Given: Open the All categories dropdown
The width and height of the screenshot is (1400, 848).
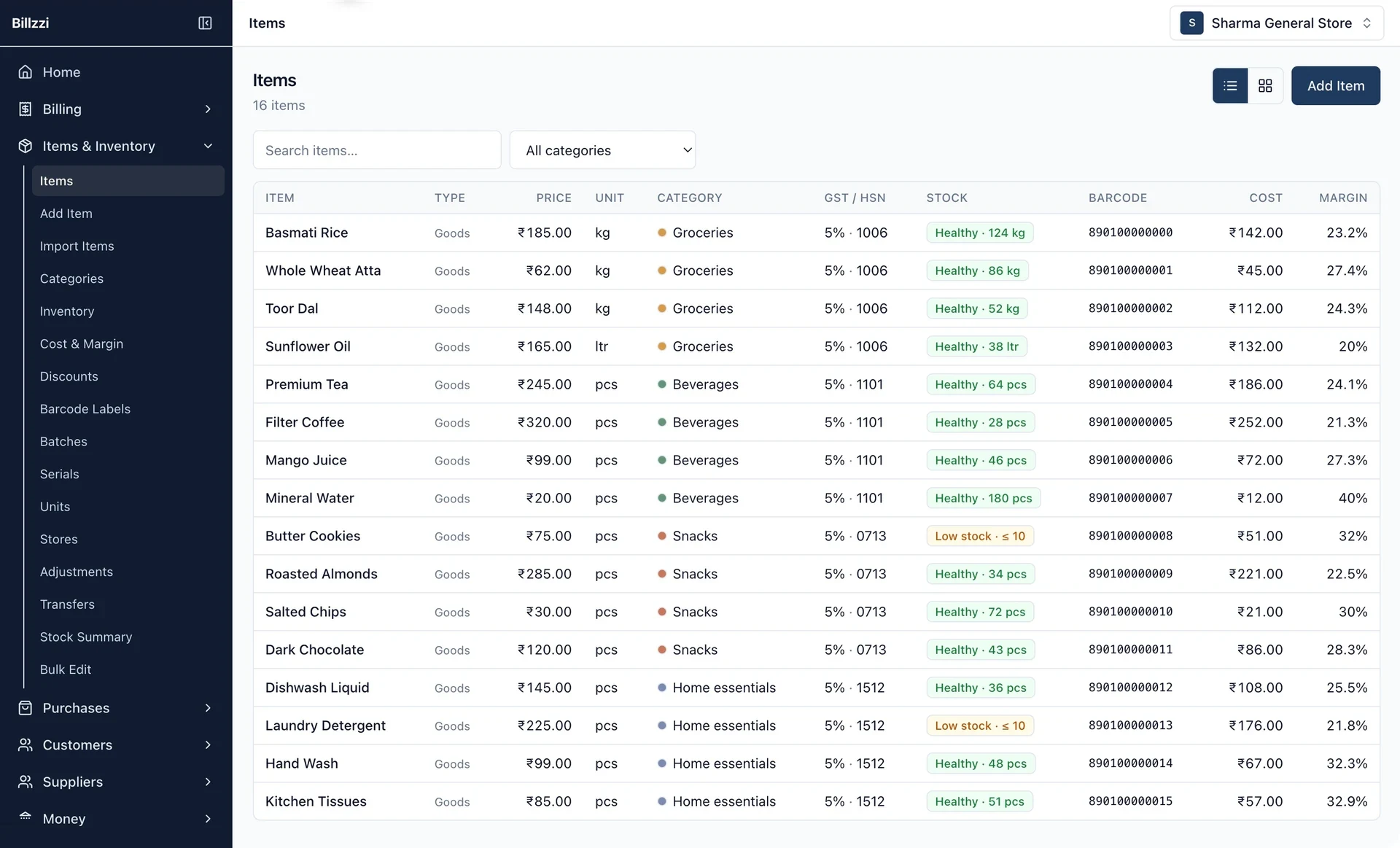Looking at the screenshot, I should pyautogui.click(x=602, y=150).
